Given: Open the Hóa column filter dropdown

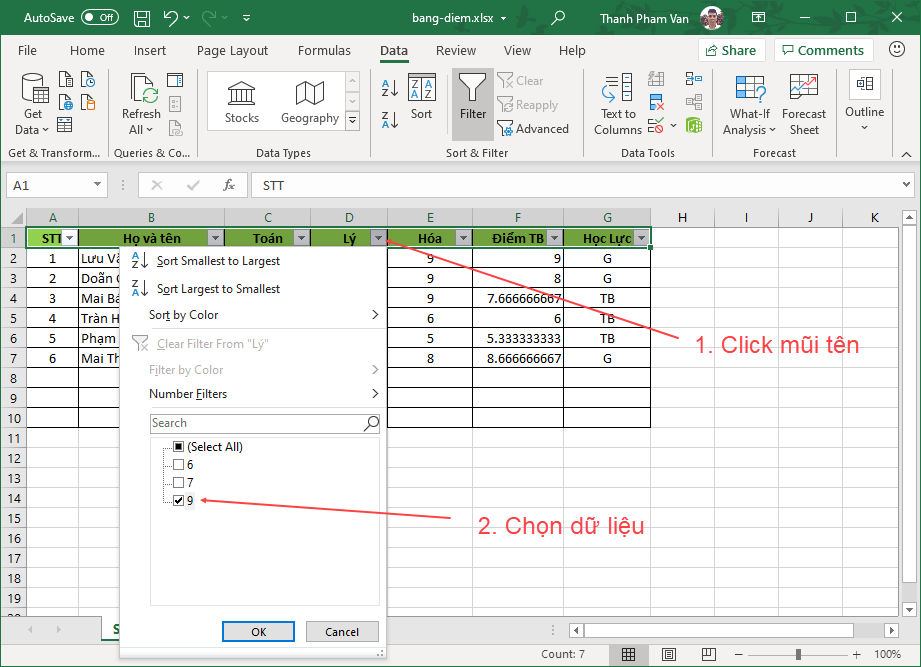Looking at the screenshot, I should pos(463,238).
